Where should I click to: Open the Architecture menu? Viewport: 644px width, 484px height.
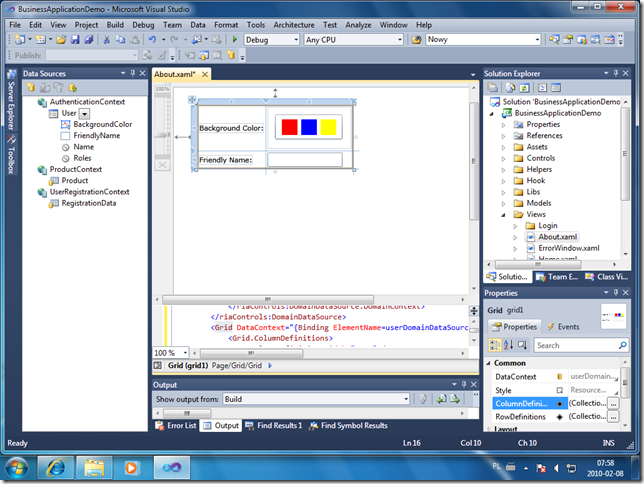(x=294, y=25)
